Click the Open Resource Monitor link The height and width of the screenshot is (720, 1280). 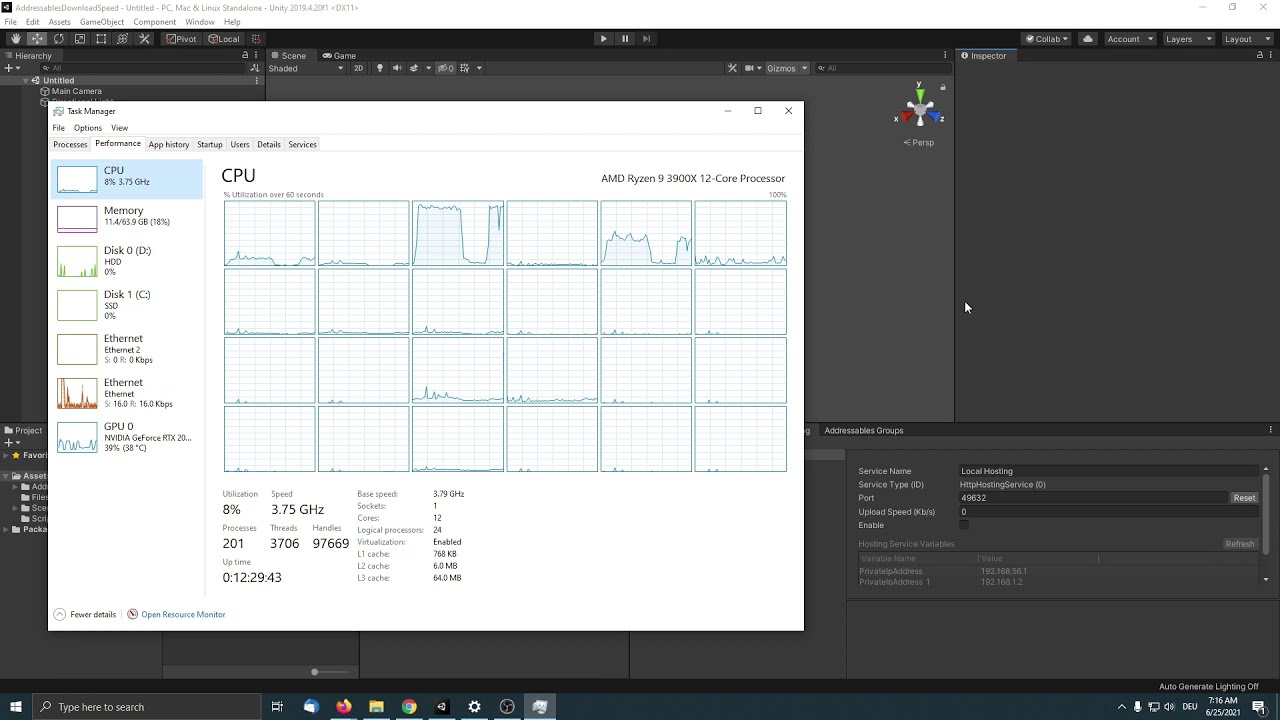[183, 614]
